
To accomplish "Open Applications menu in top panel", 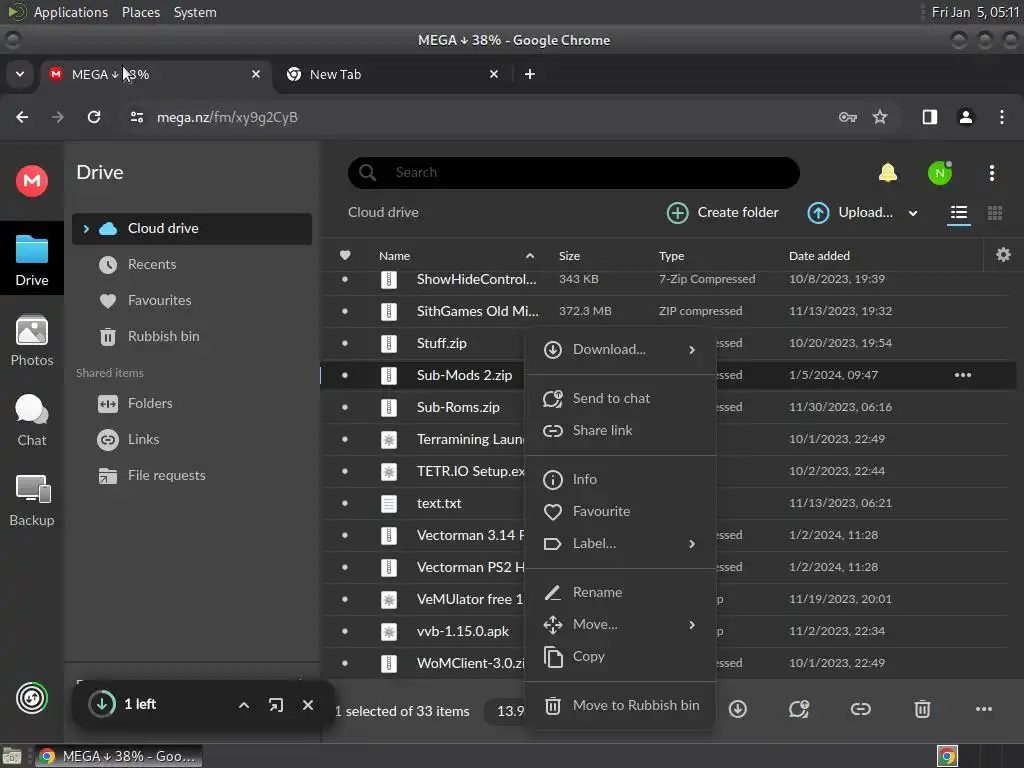I will pos(71,12).
